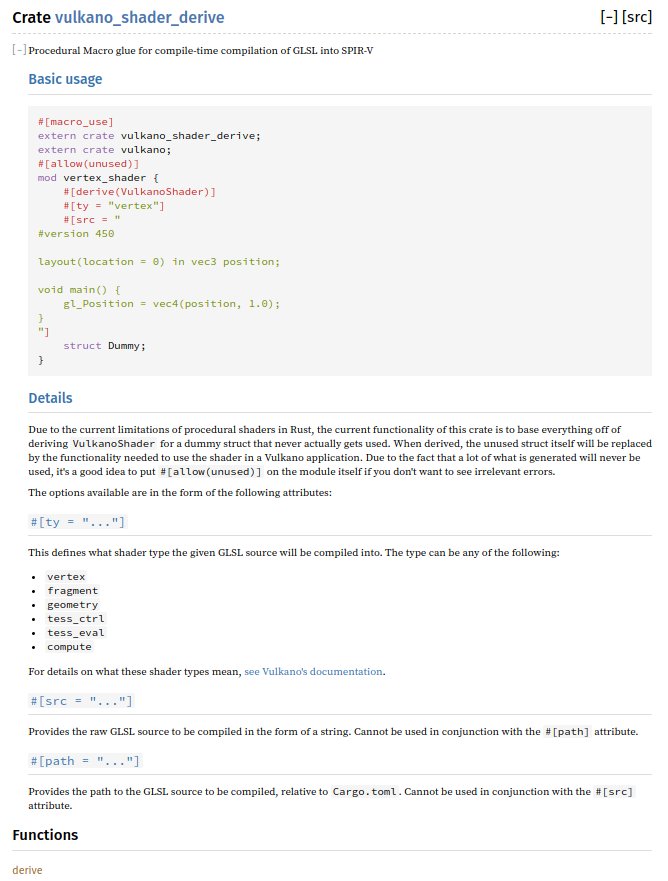
Task: Click the #[path = "..."] heading anchor
Action: [x=85, y=761]
